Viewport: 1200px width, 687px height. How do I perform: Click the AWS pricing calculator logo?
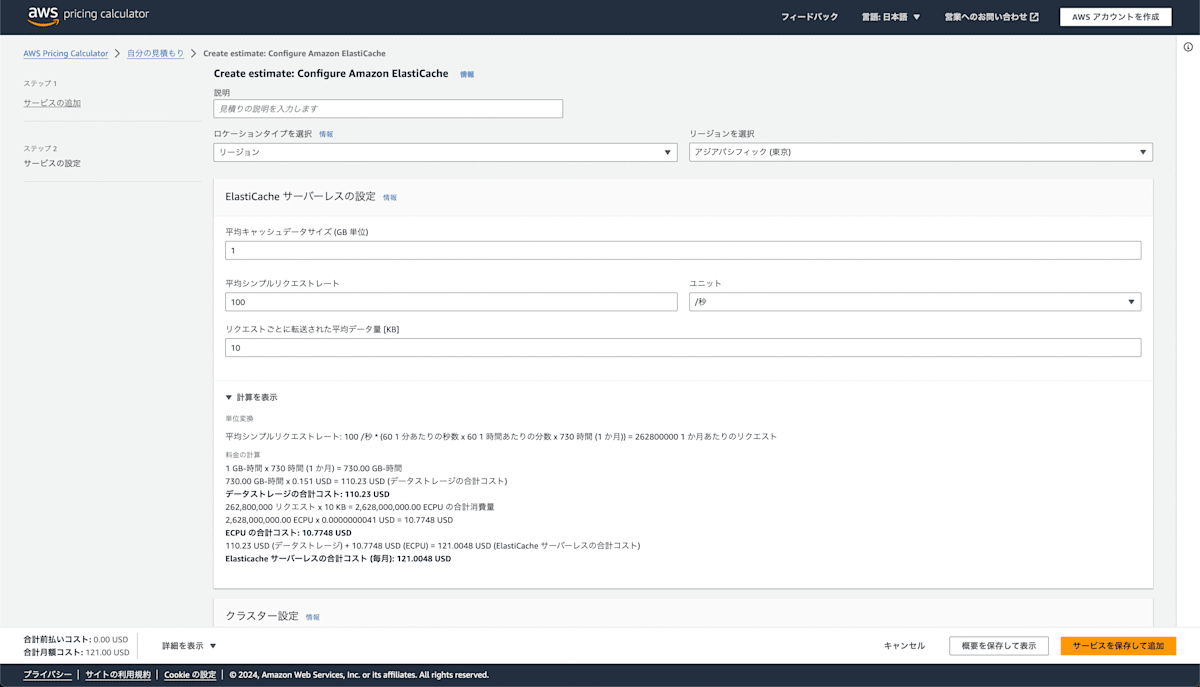click(88, 15)
